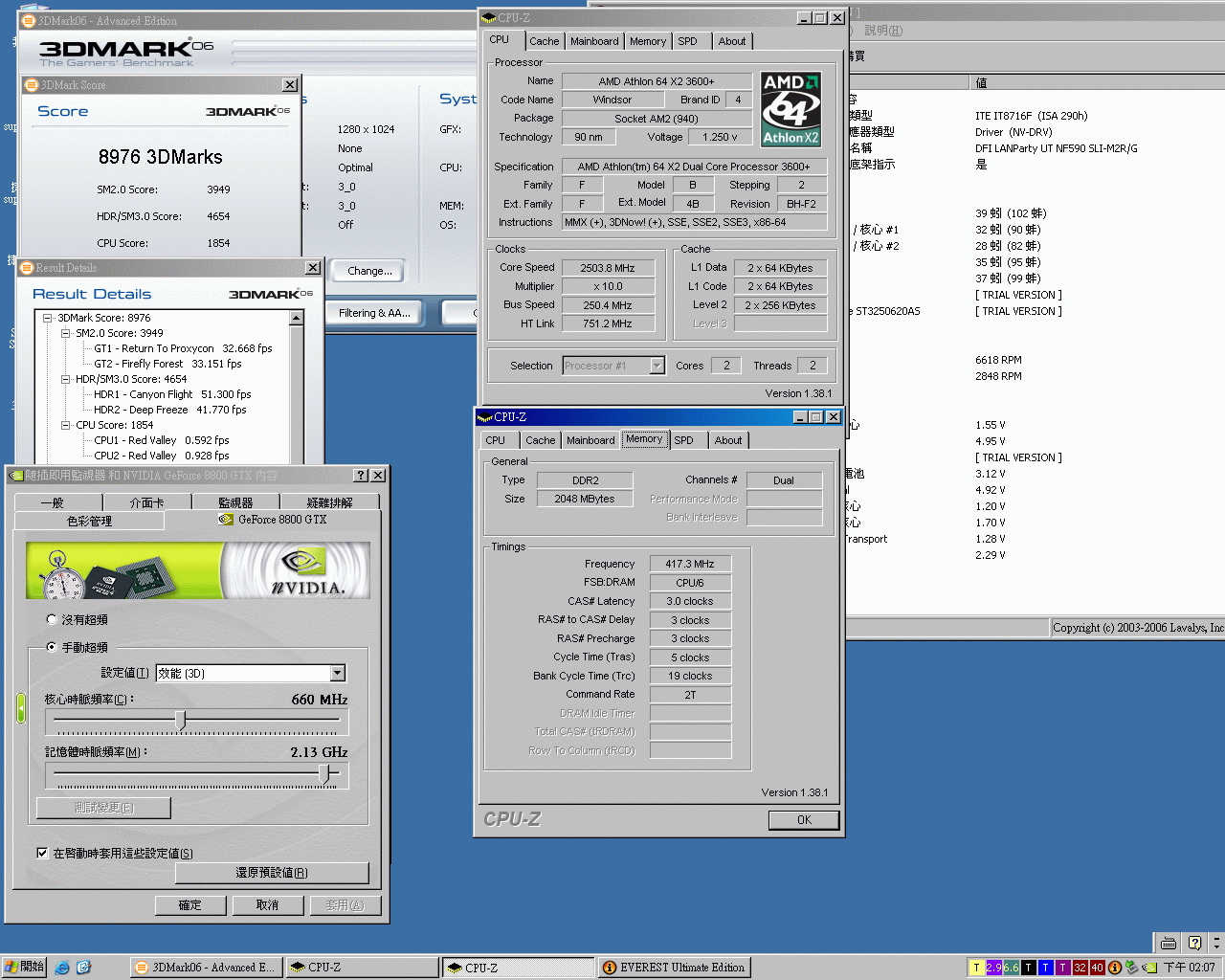Screen dimensions: 1225x980
Task: Click the yellow T sensor tray icon
Action: tap(976, 968)
